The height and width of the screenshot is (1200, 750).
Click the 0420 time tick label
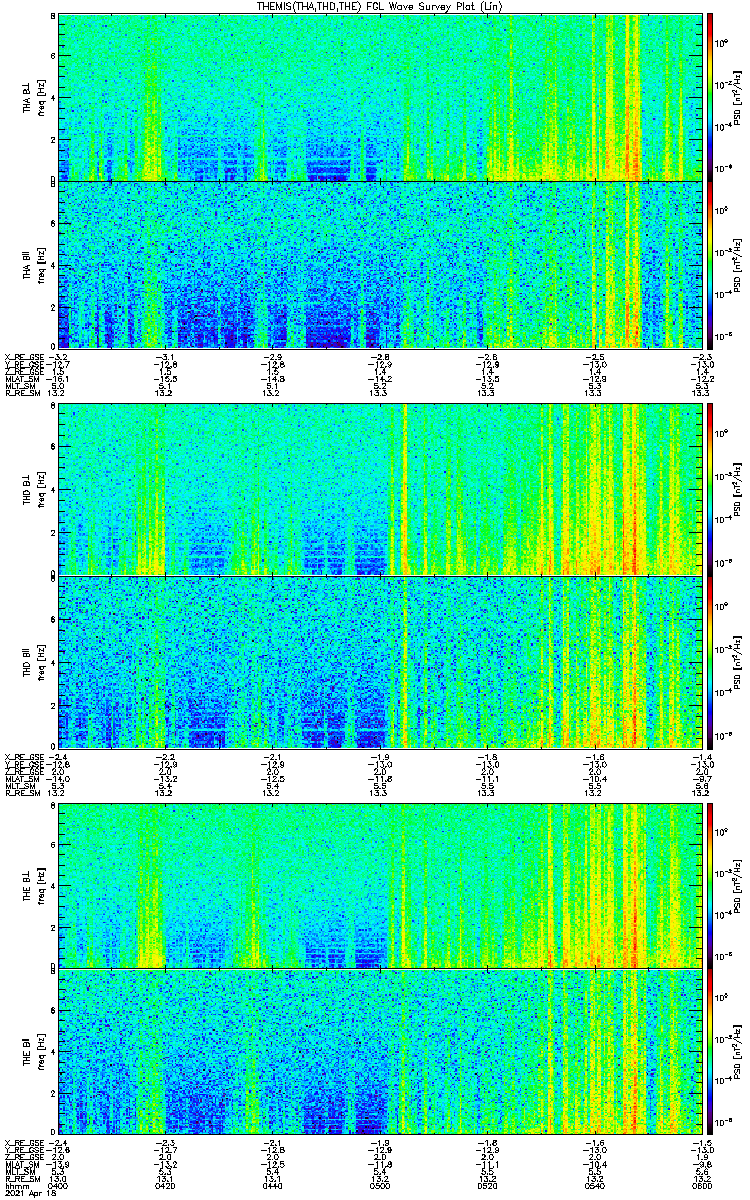(166, 1185)
